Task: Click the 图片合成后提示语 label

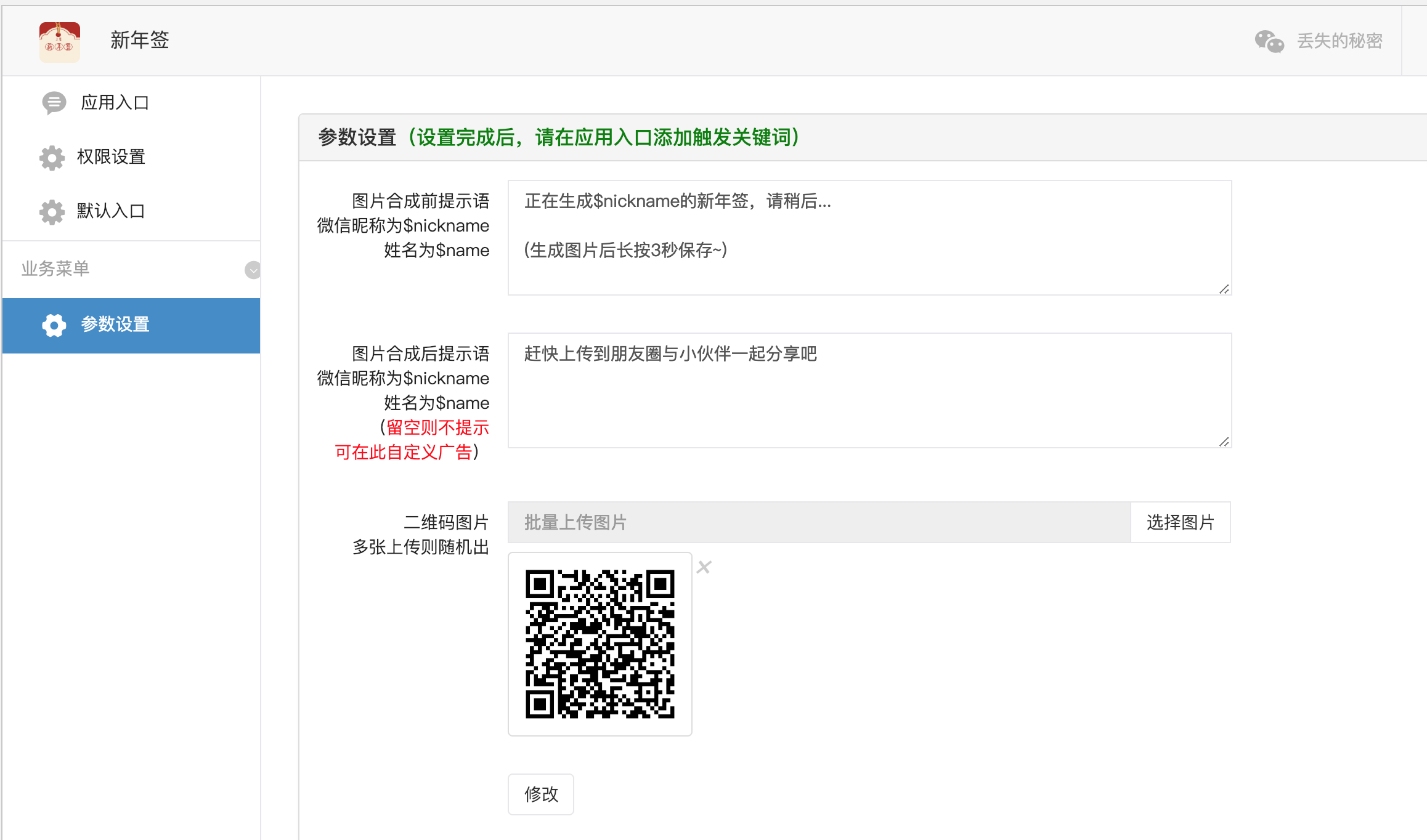Action: tap(421, 353)
